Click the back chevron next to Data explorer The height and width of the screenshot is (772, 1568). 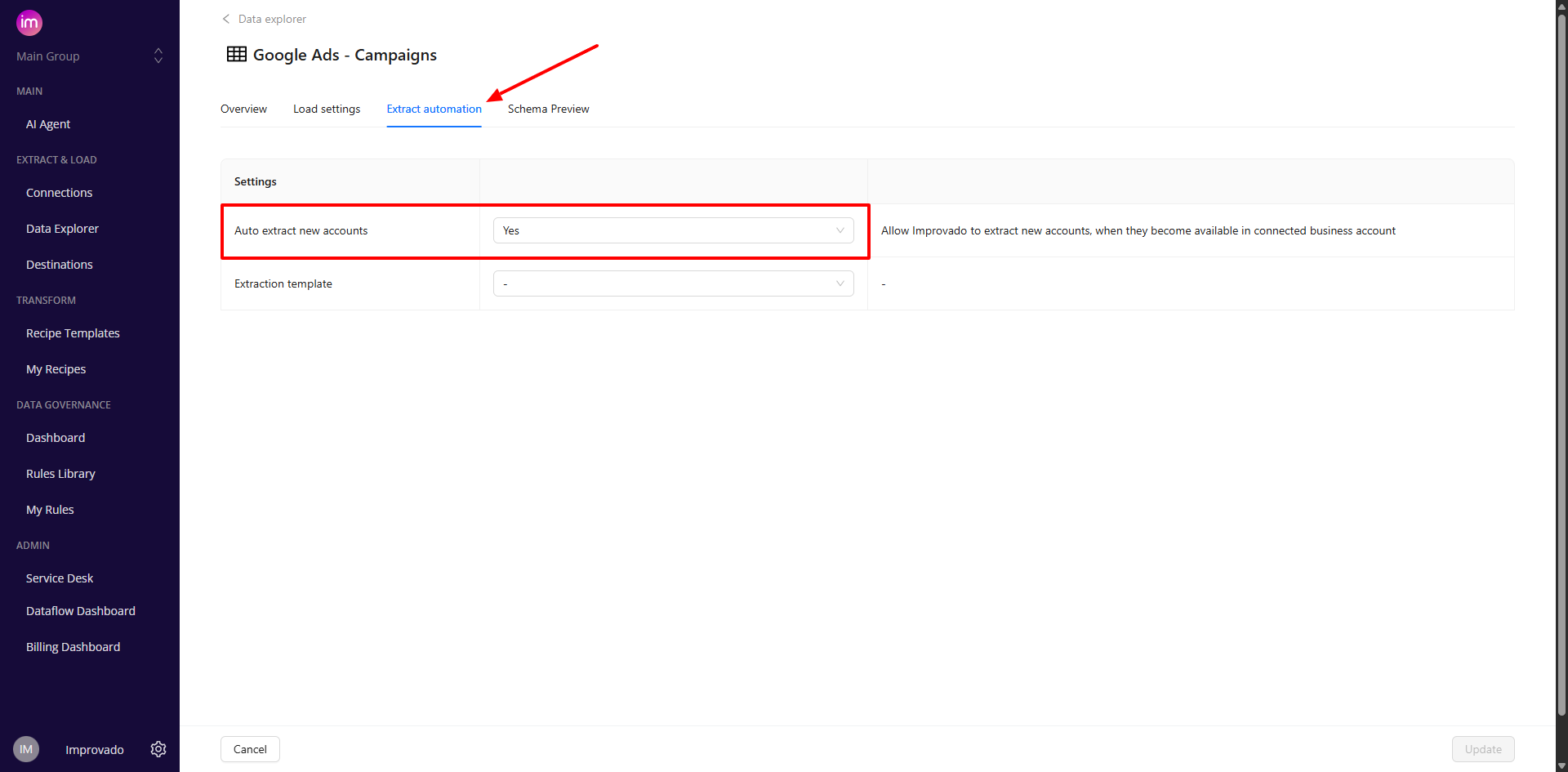pos(226,19)
